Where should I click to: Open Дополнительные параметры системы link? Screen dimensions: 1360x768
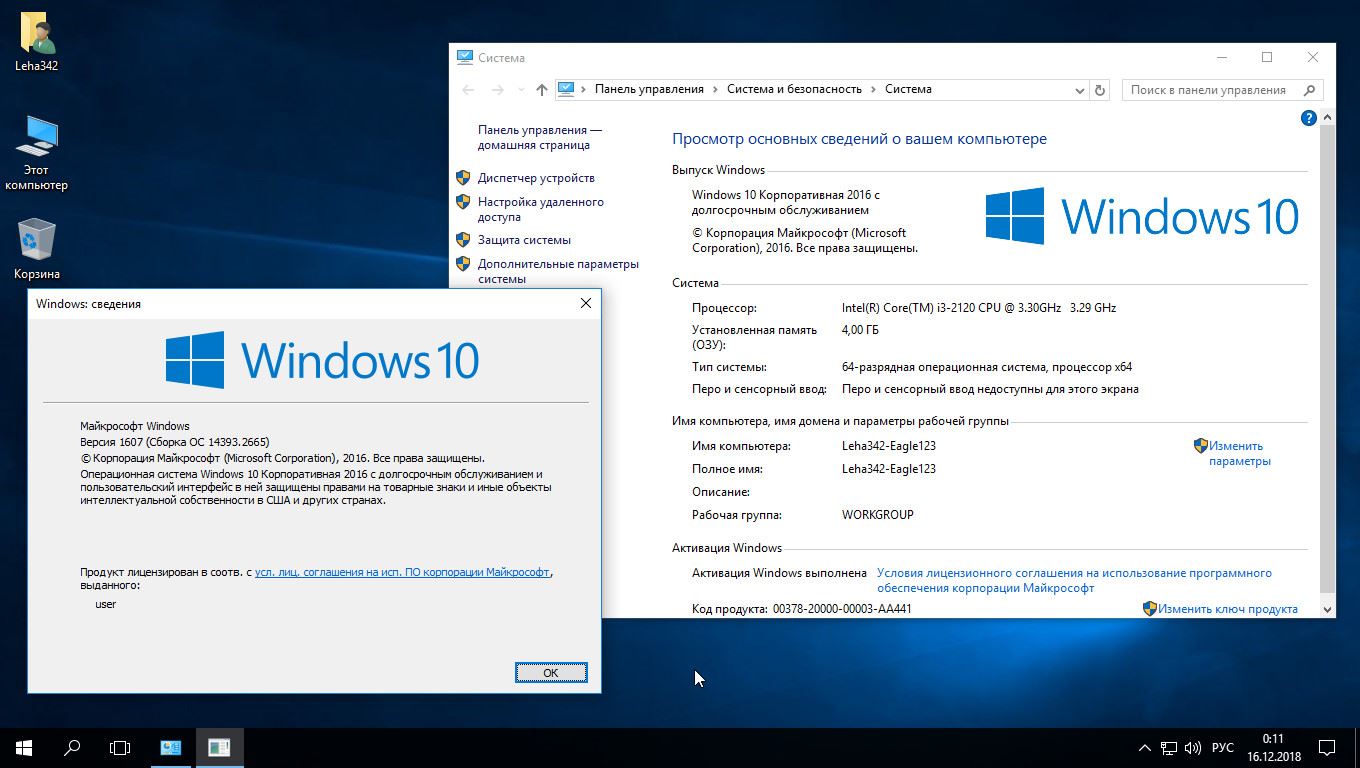coord(558,271)
